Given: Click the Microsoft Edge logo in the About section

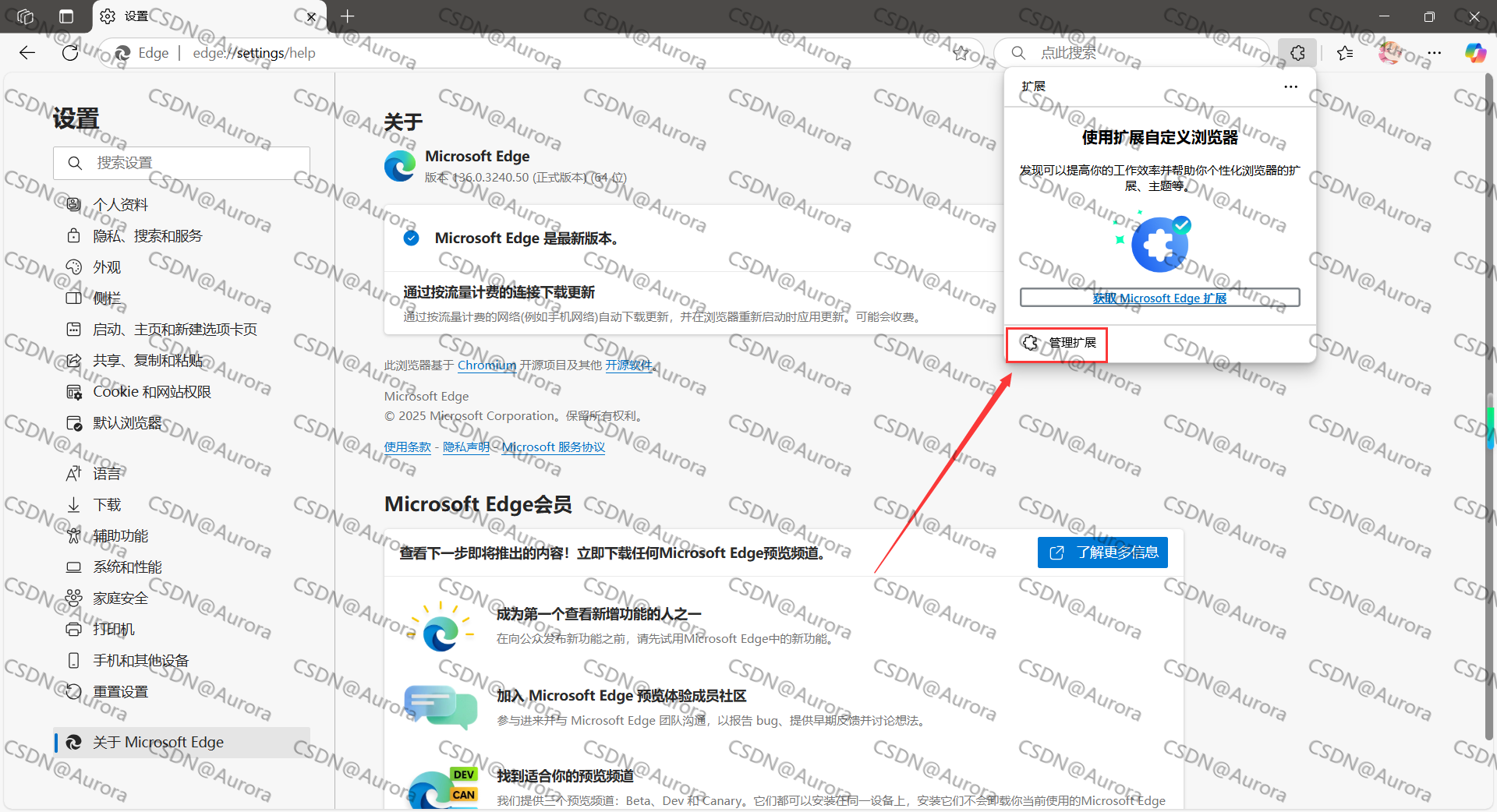Looking at the screenshot, I should (x=400, y=166).
